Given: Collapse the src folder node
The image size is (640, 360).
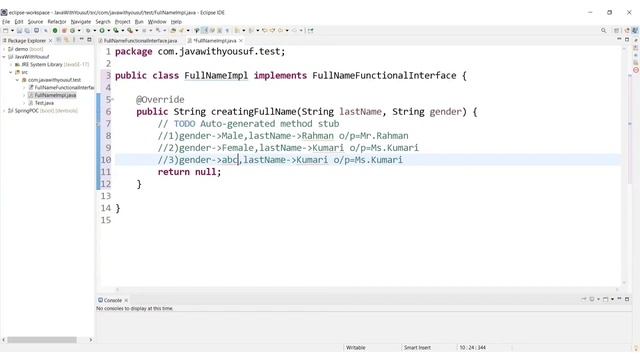Looking at the screenshot, I should point(11,72).
